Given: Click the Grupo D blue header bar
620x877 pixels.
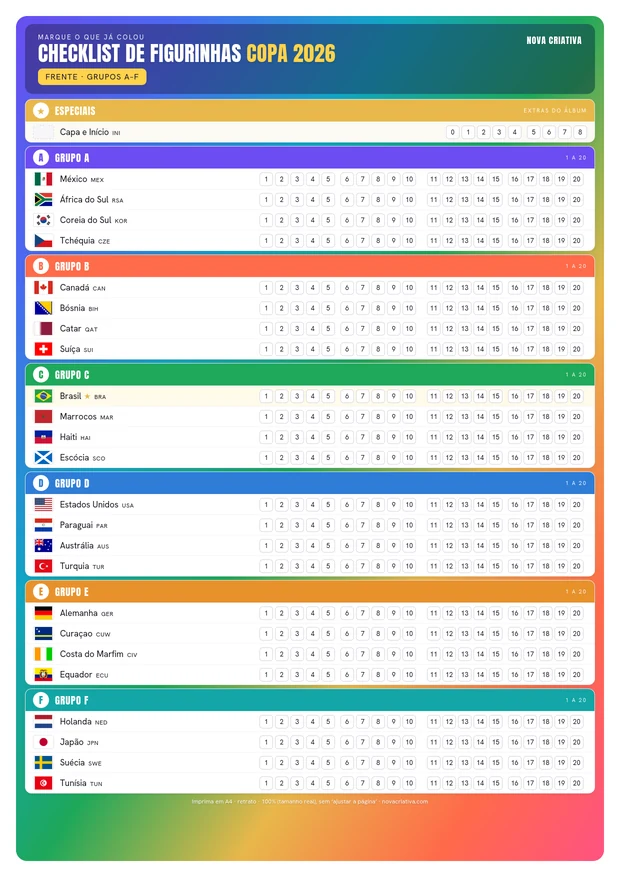Looking at the screenshot, I should tap(310, 483).
